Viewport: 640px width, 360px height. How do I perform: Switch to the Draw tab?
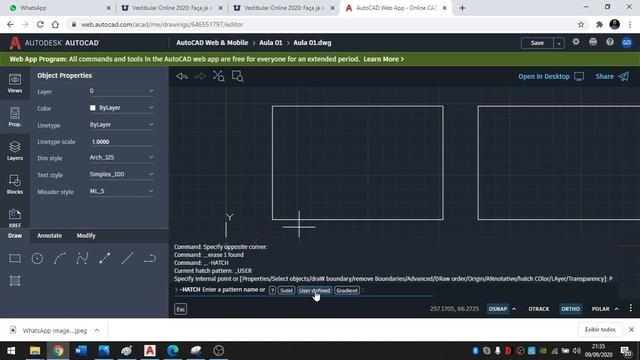click(x=15, y=236)
